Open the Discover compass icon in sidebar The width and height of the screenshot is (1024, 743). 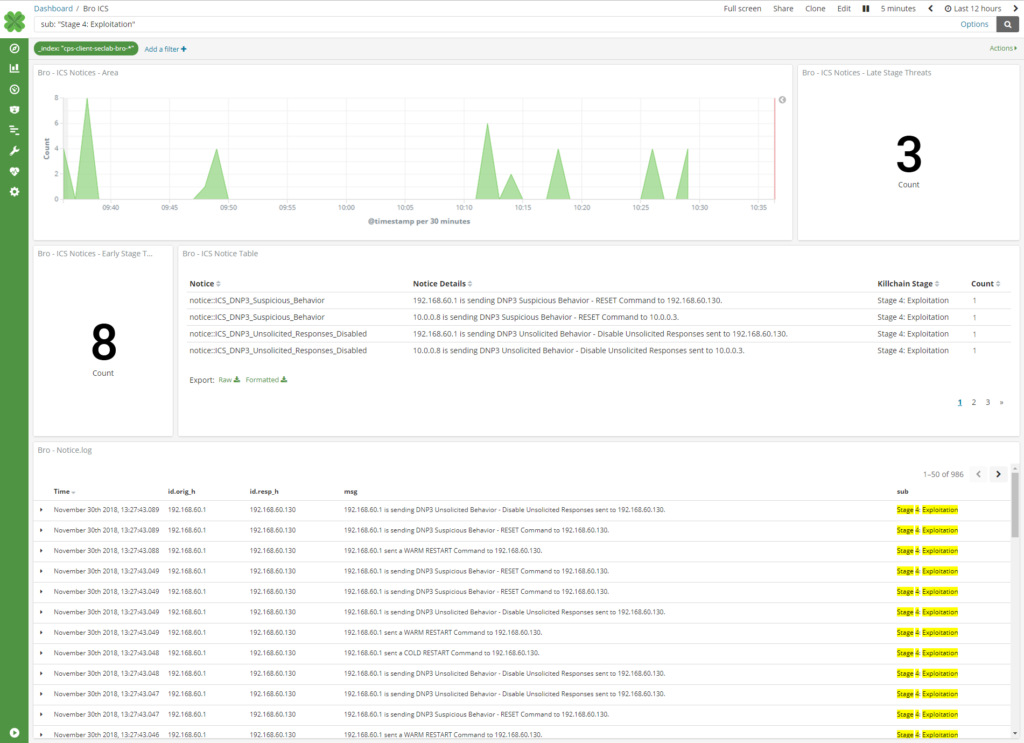pos(14,47)
